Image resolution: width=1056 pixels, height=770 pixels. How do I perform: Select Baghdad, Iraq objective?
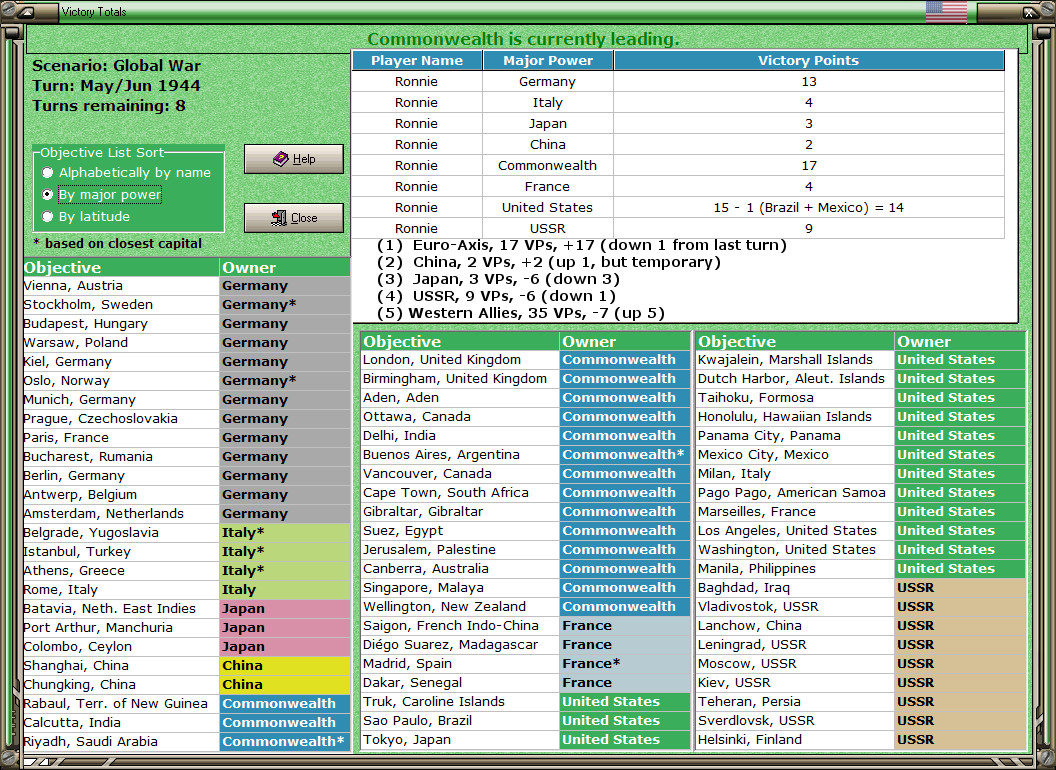tap(795, 587)
